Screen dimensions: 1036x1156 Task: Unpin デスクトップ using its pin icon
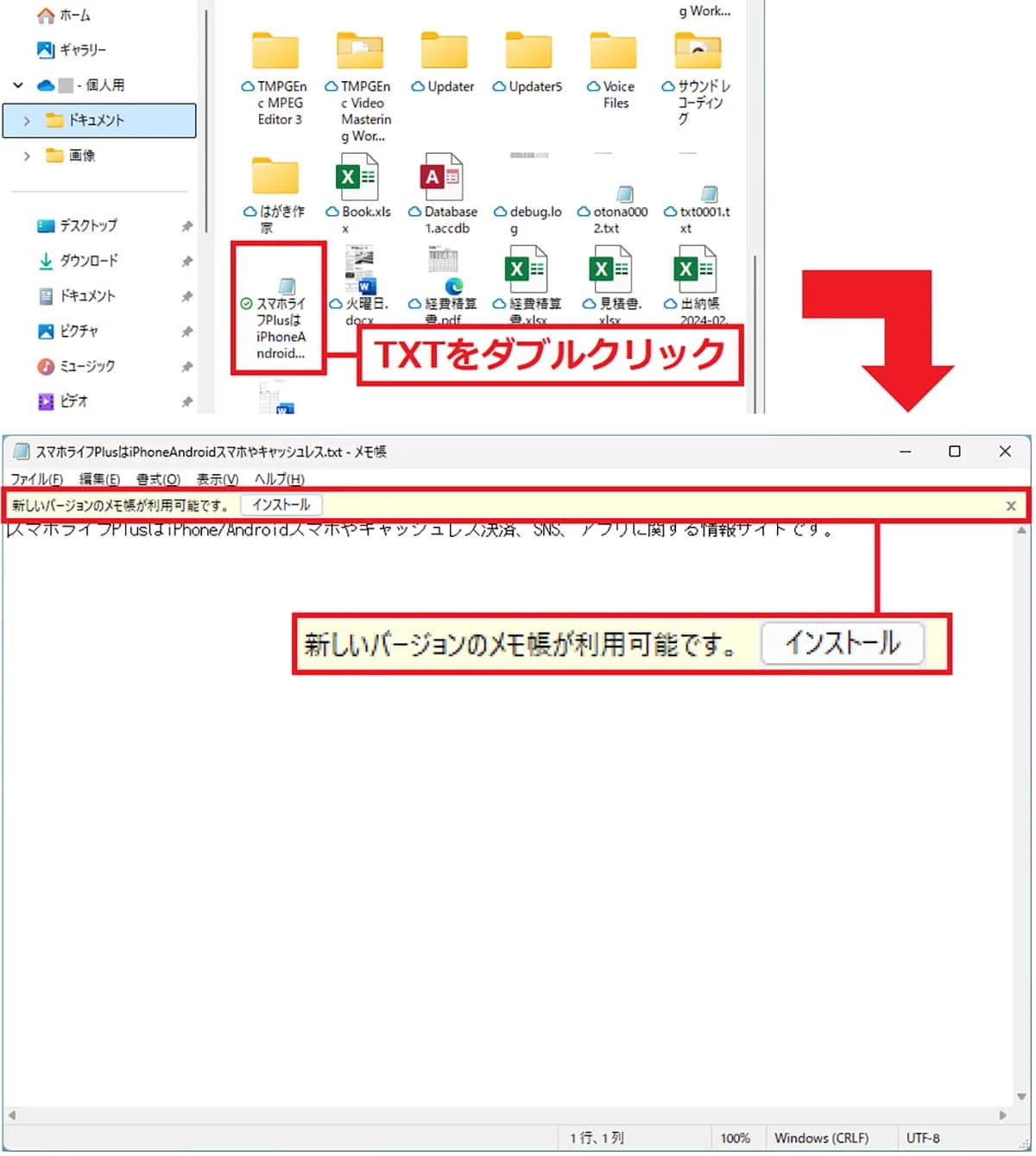tap(186, 226)
